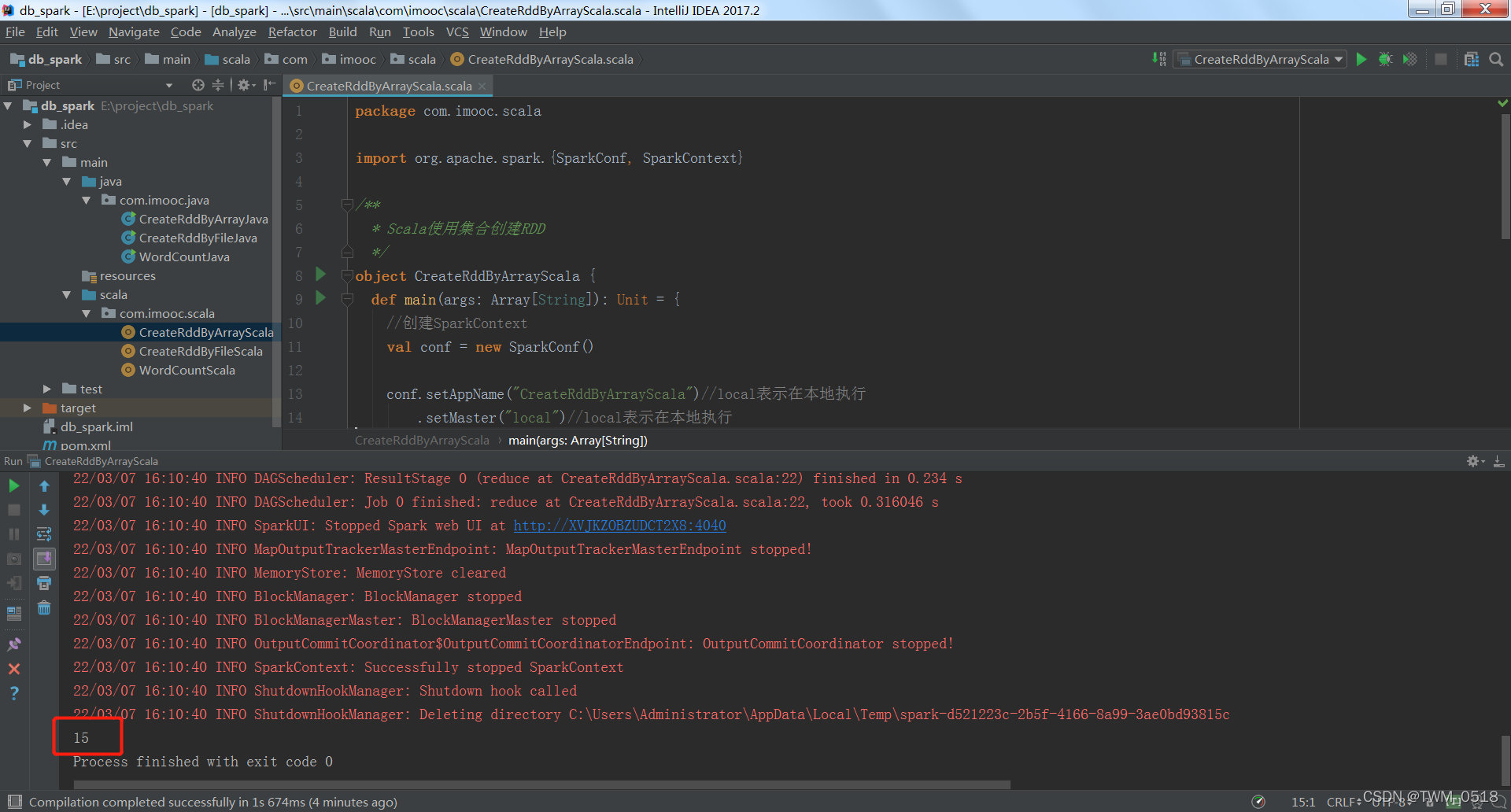
Task: Click Up the stack trace arrow
Action: (44, 486)
